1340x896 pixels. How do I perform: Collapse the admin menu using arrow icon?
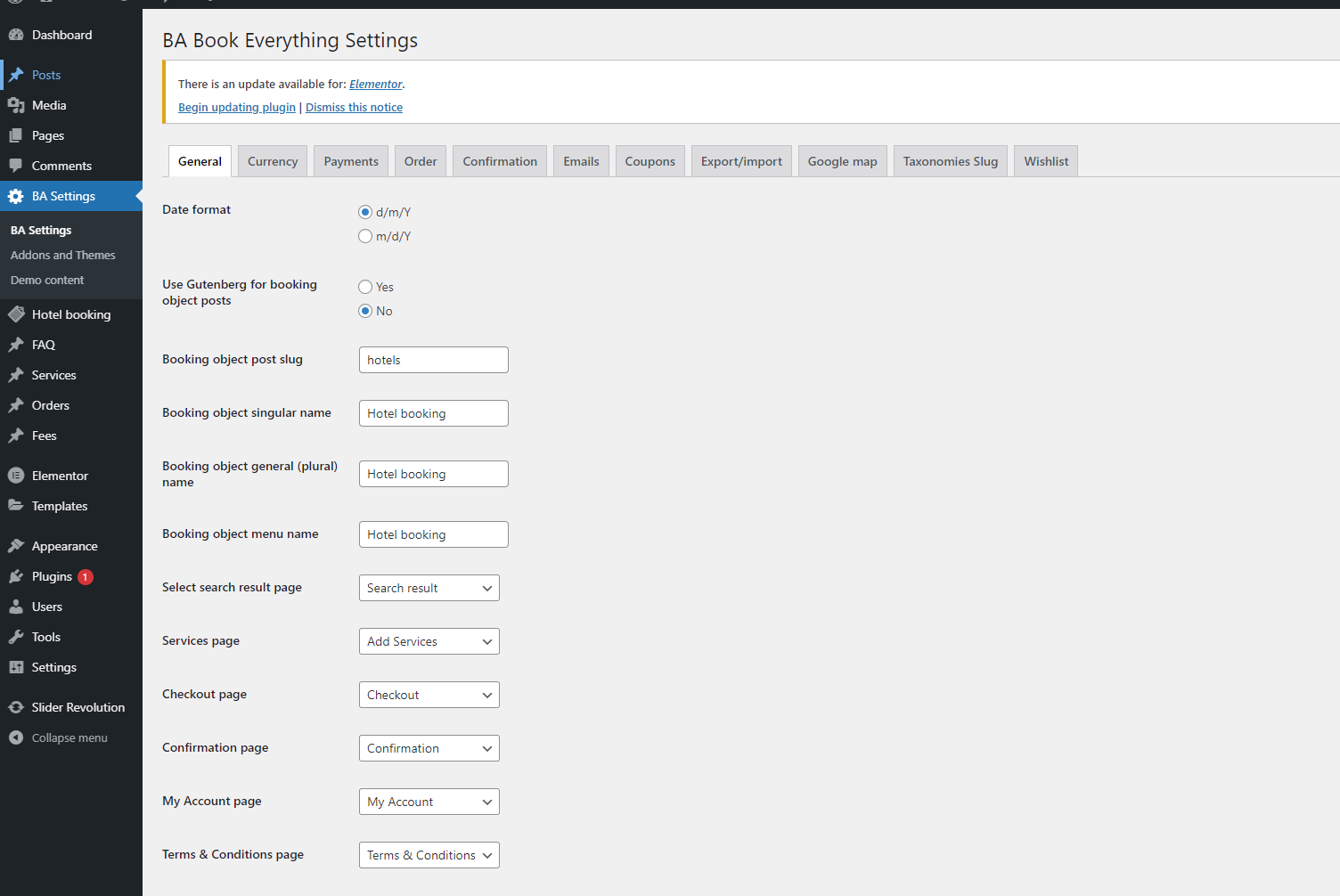click(x=16, y=737)
